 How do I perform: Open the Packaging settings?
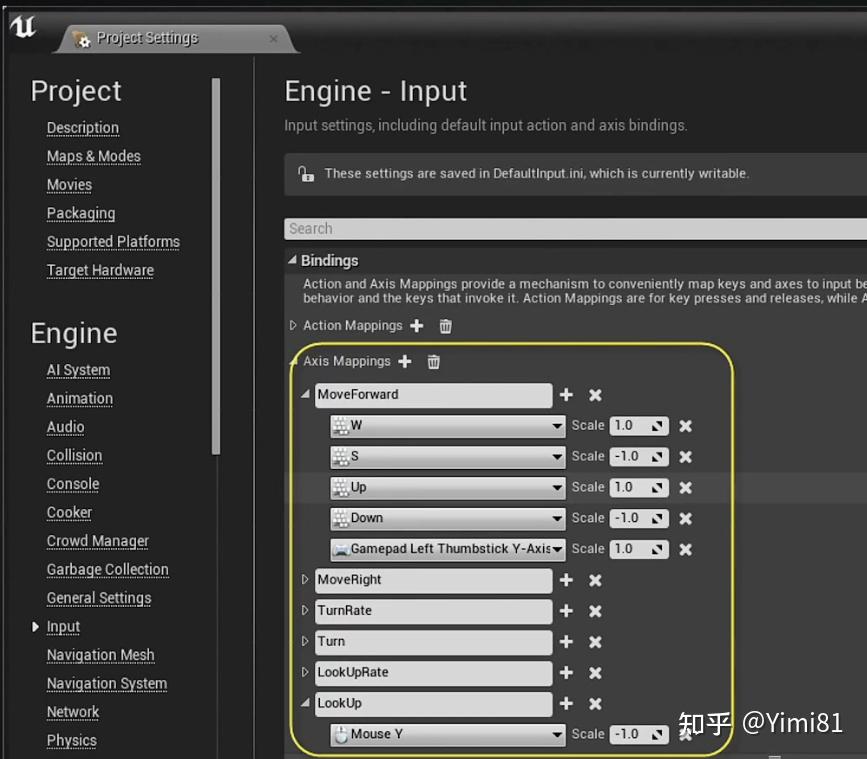81,213
